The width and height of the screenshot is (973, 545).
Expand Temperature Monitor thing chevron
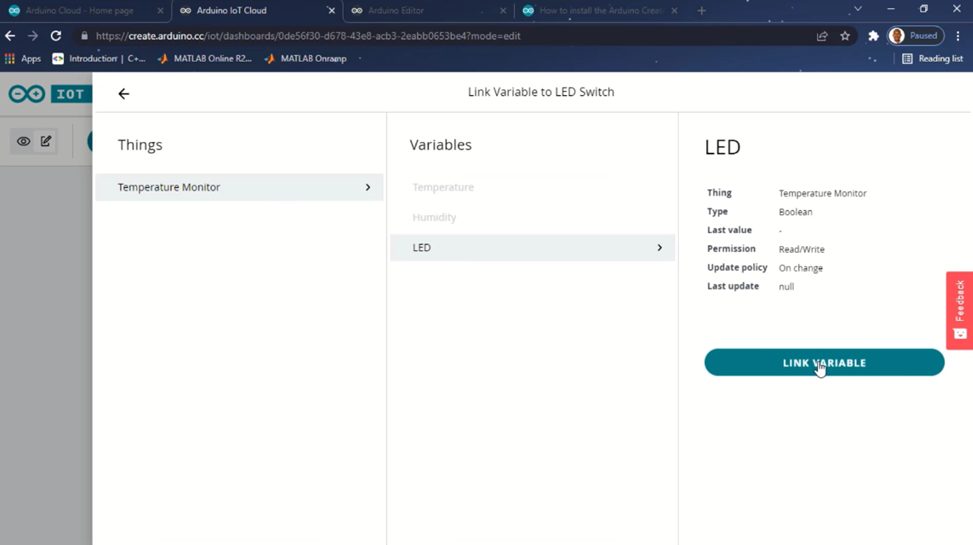tap(368, 187)
